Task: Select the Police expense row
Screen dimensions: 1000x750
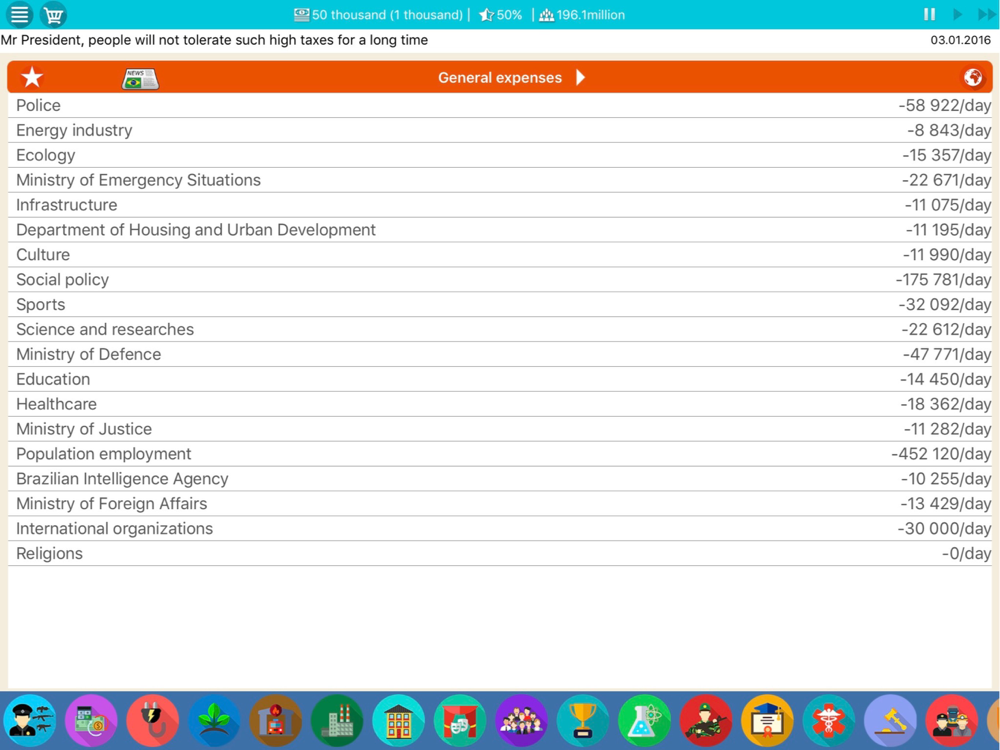Action: (x=500, y=105)
